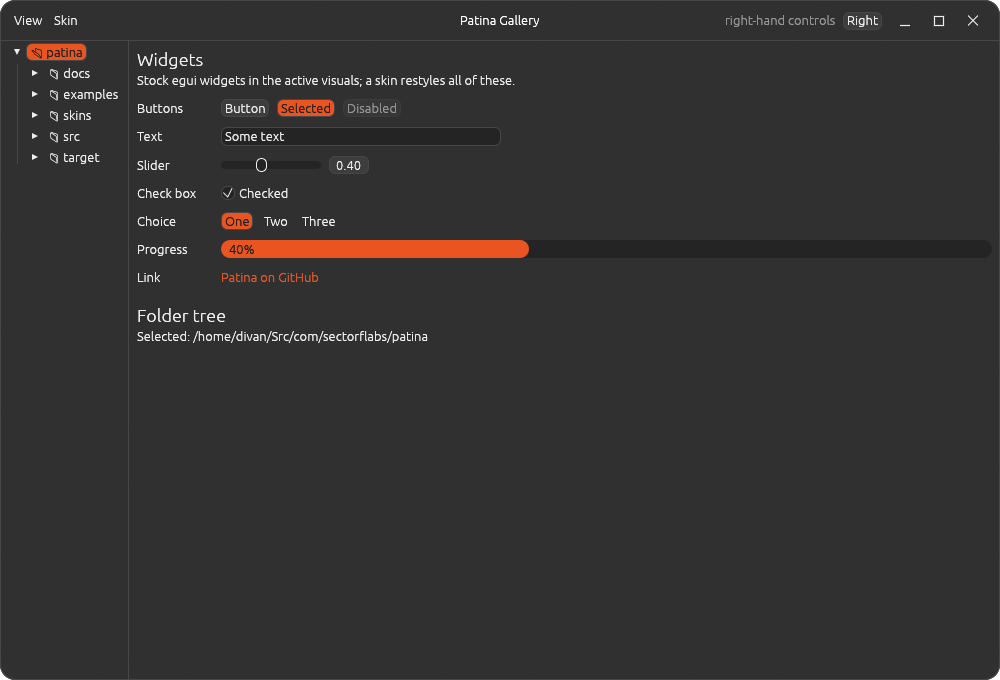Click the Patina Gallery title
Viewport: 1000px width, 680px height.
coord(500,20)
